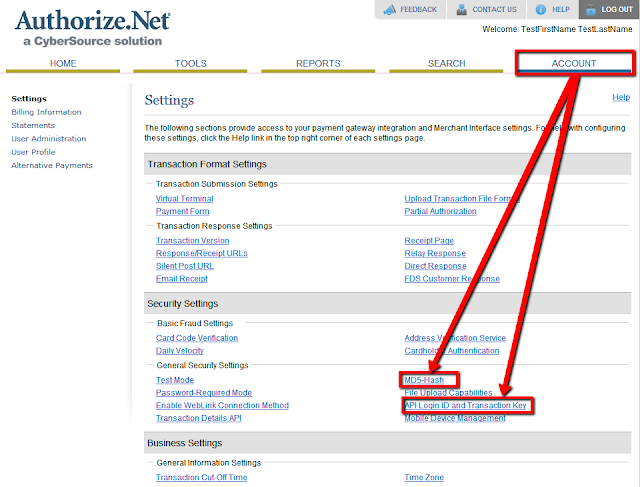Open MD5-Hash link
This screenshot has width=640, height=487.
click(x=424, y=380)
